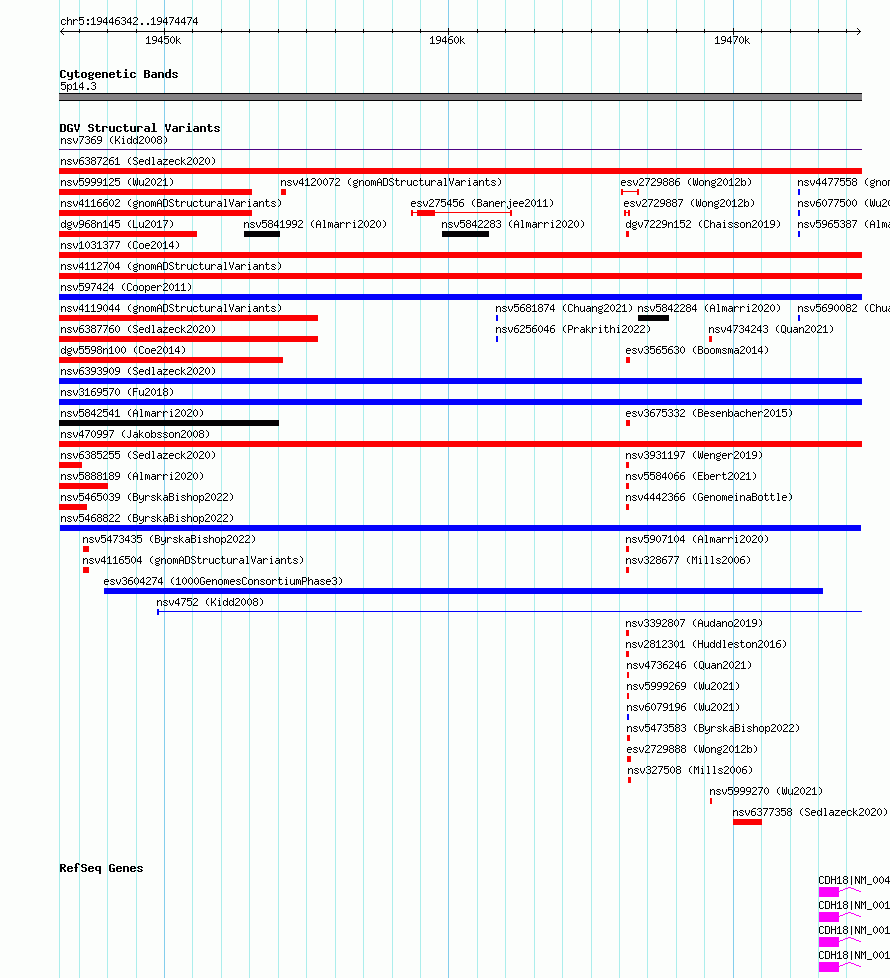Click esv2729887 (Wong2012b) label
Screen dimensions: 890x978
pyautogui.click(x=689, y=204)
